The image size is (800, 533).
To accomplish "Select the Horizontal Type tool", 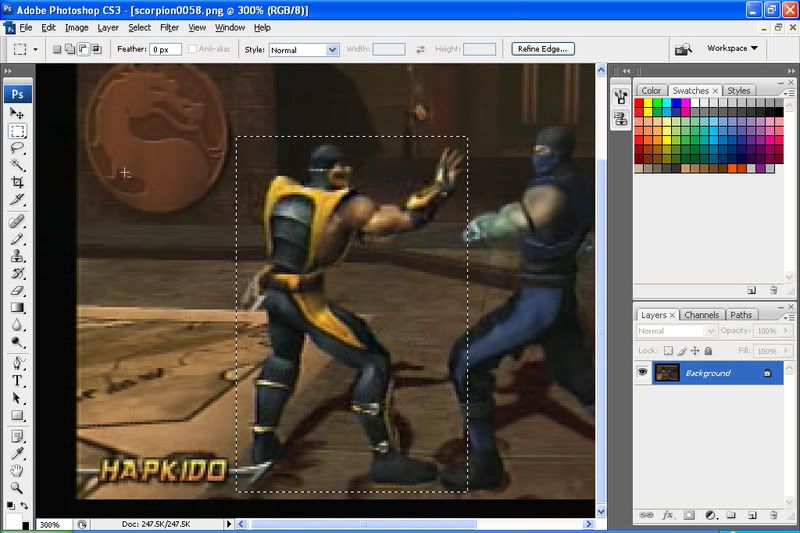I will click(x=17, y=380).
